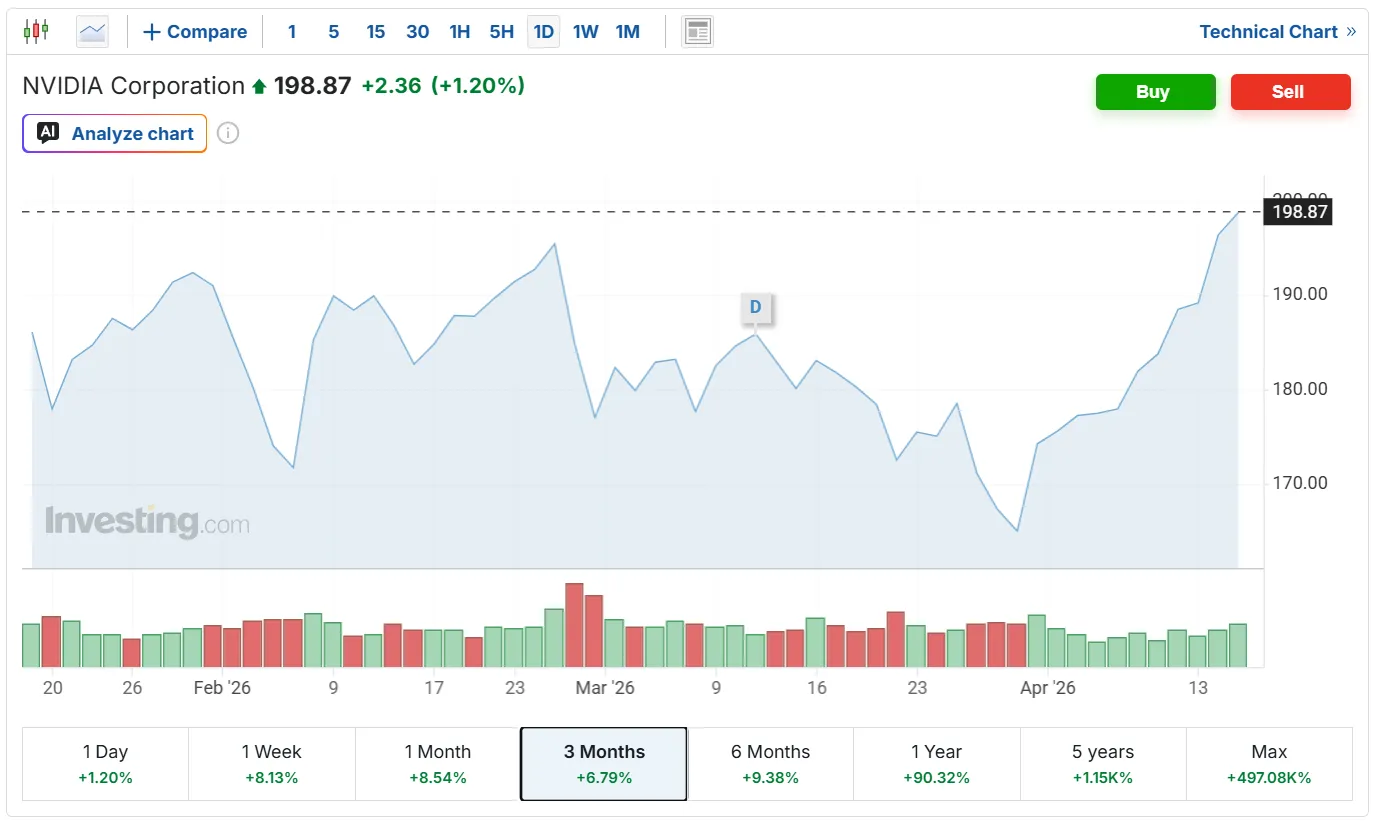Click the dividend D marker on chart
Screen dimensions: 1375x821
click(x=755, y=307)
